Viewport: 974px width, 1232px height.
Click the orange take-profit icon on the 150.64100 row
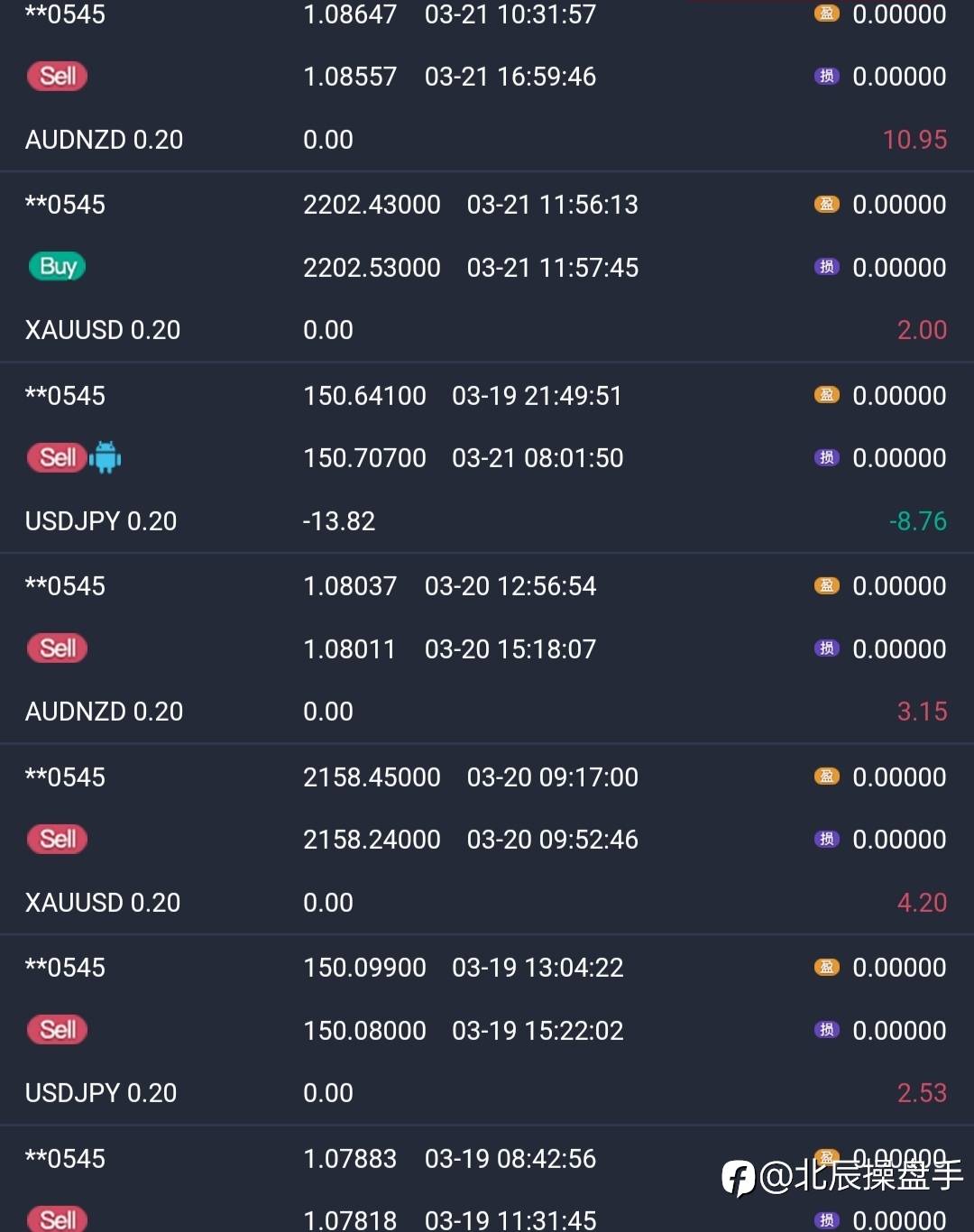(826, 395)
